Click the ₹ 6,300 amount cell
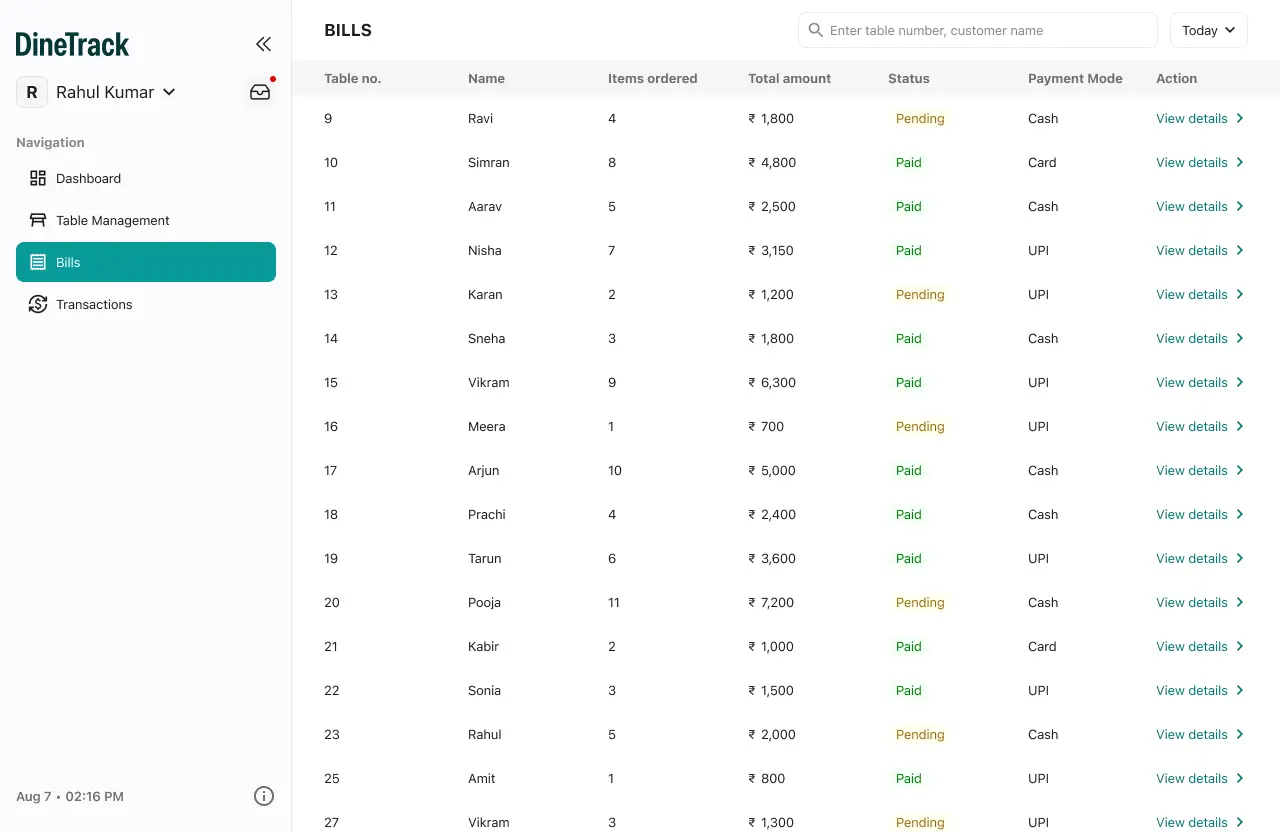The image size is (1280, 832). coord(772,382)
